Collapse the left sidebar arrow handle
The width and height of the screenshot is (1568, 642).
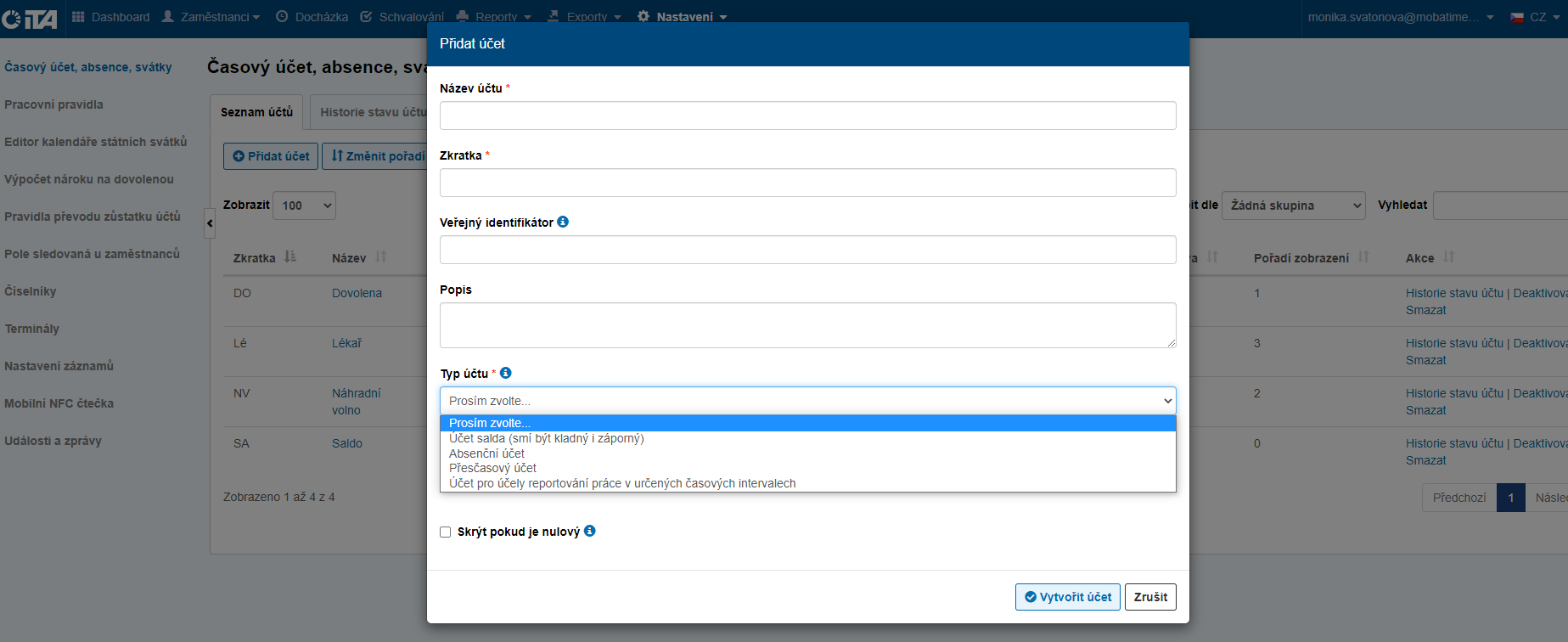click(x=210, y=224)
